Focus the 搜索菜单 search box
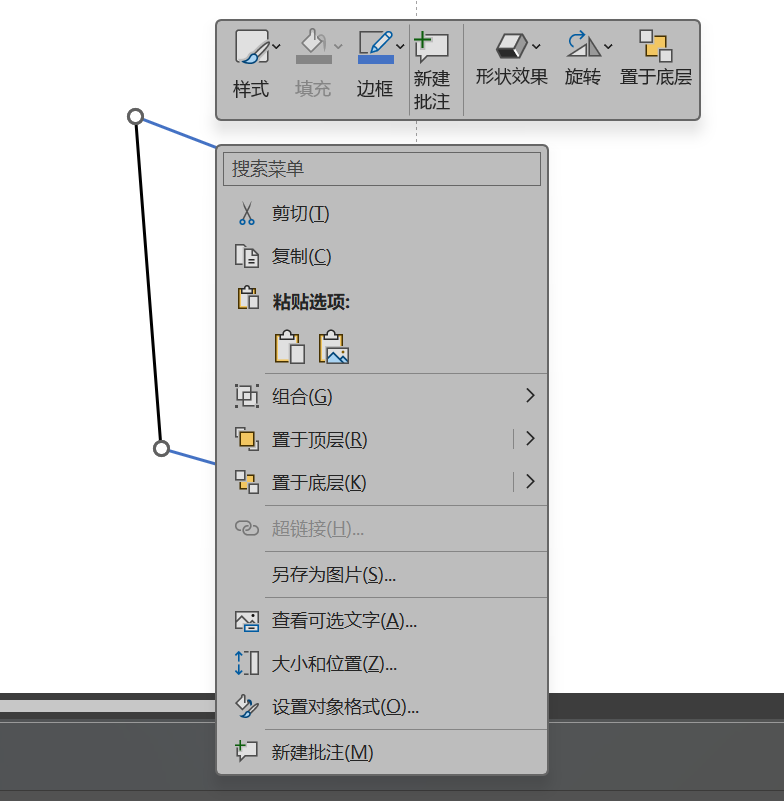 click(382, 169)
